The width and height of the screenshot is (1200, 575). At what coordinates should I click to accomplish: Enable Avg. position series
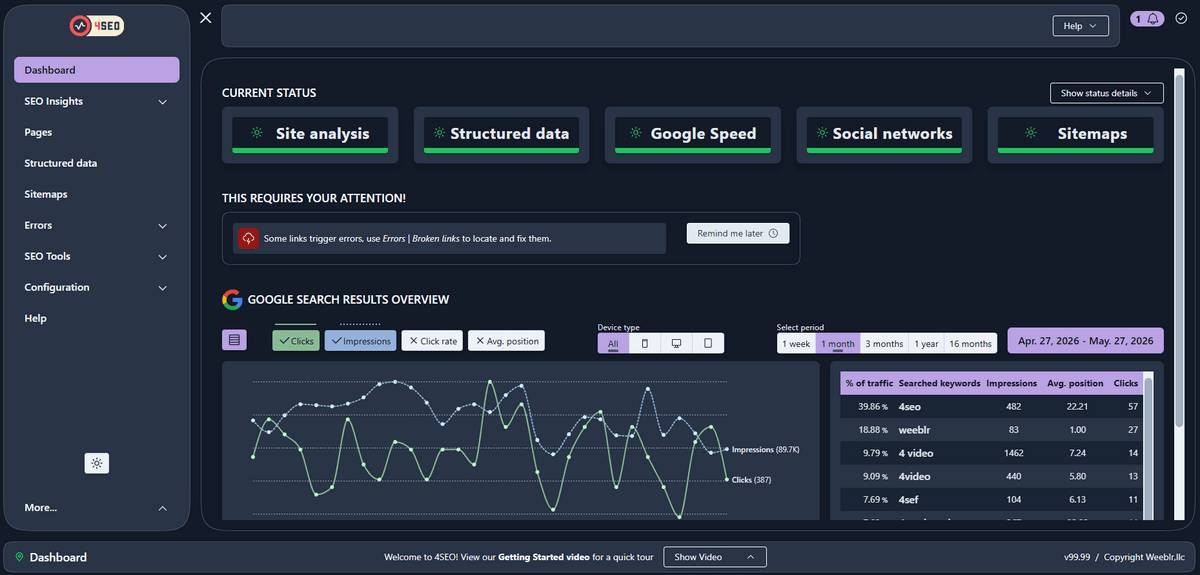[x=506, y=341]
